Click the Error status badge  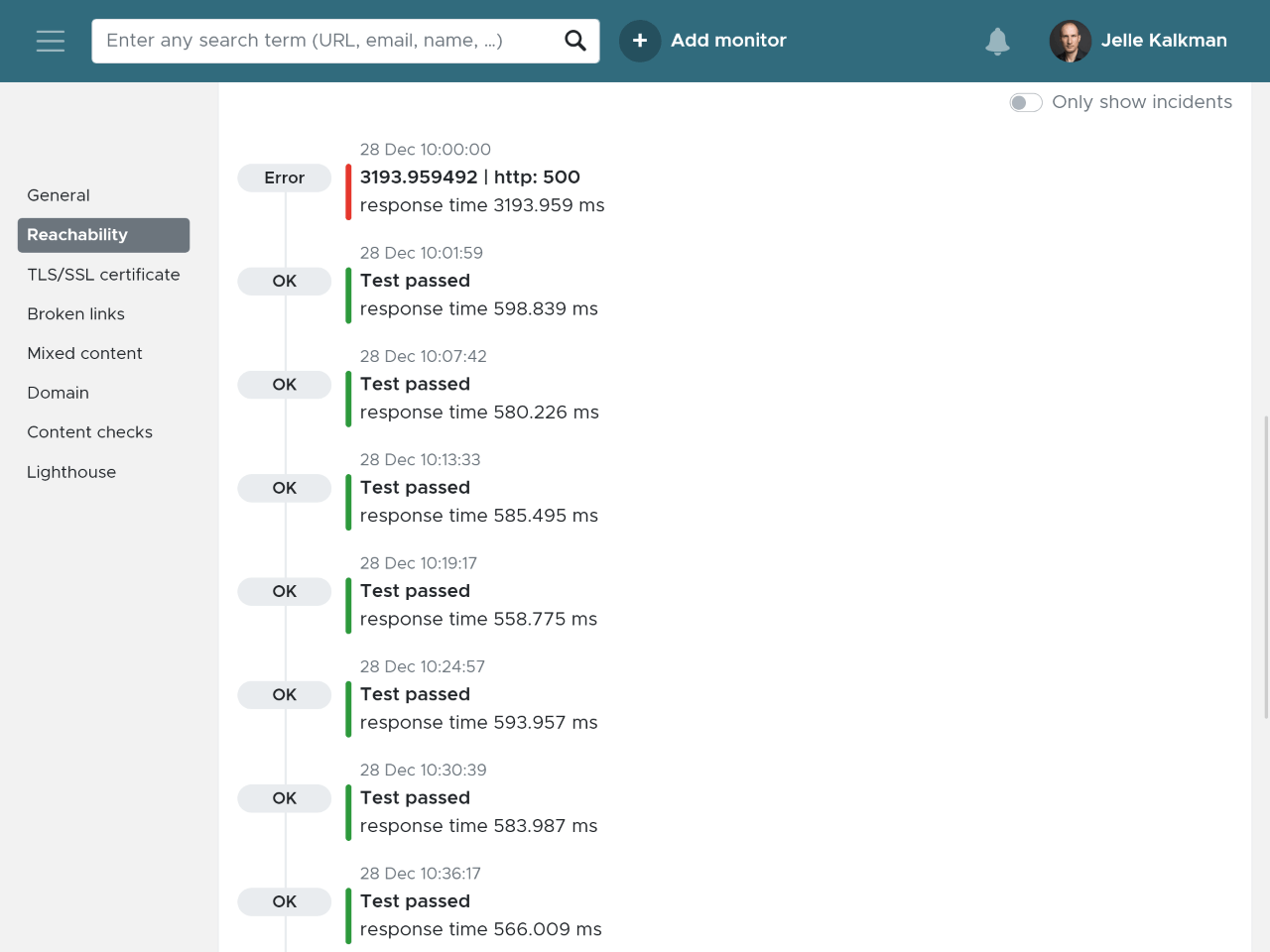[285, 178]
